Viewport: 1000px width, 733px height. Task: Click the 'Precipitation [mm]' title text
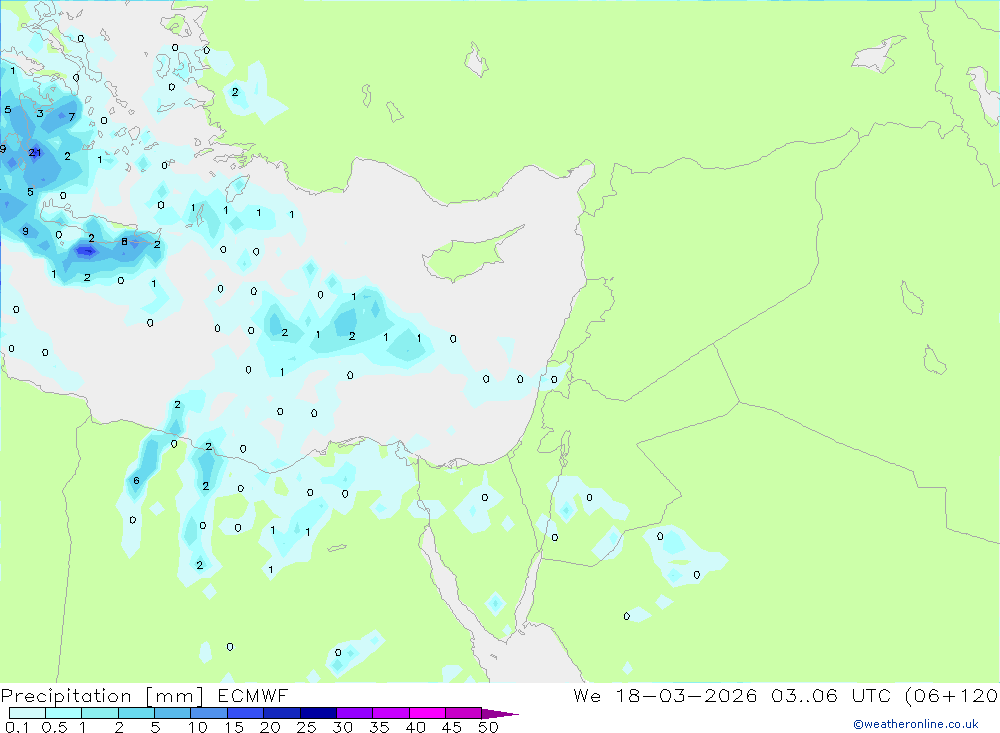tap(102, 696)
